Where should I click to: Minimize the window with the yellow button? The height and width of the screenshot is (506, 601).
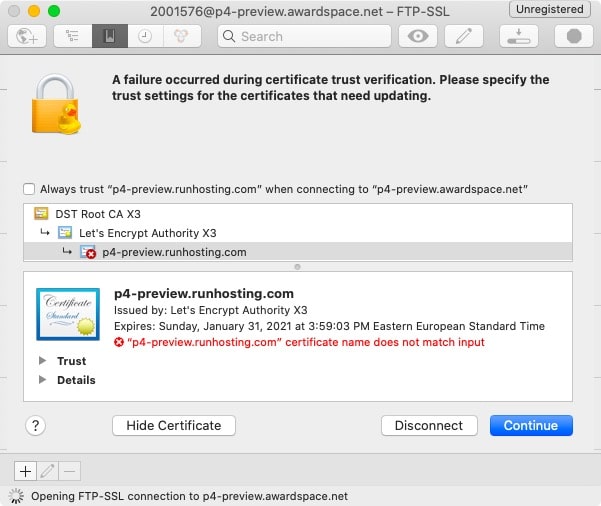click(34, 11)
